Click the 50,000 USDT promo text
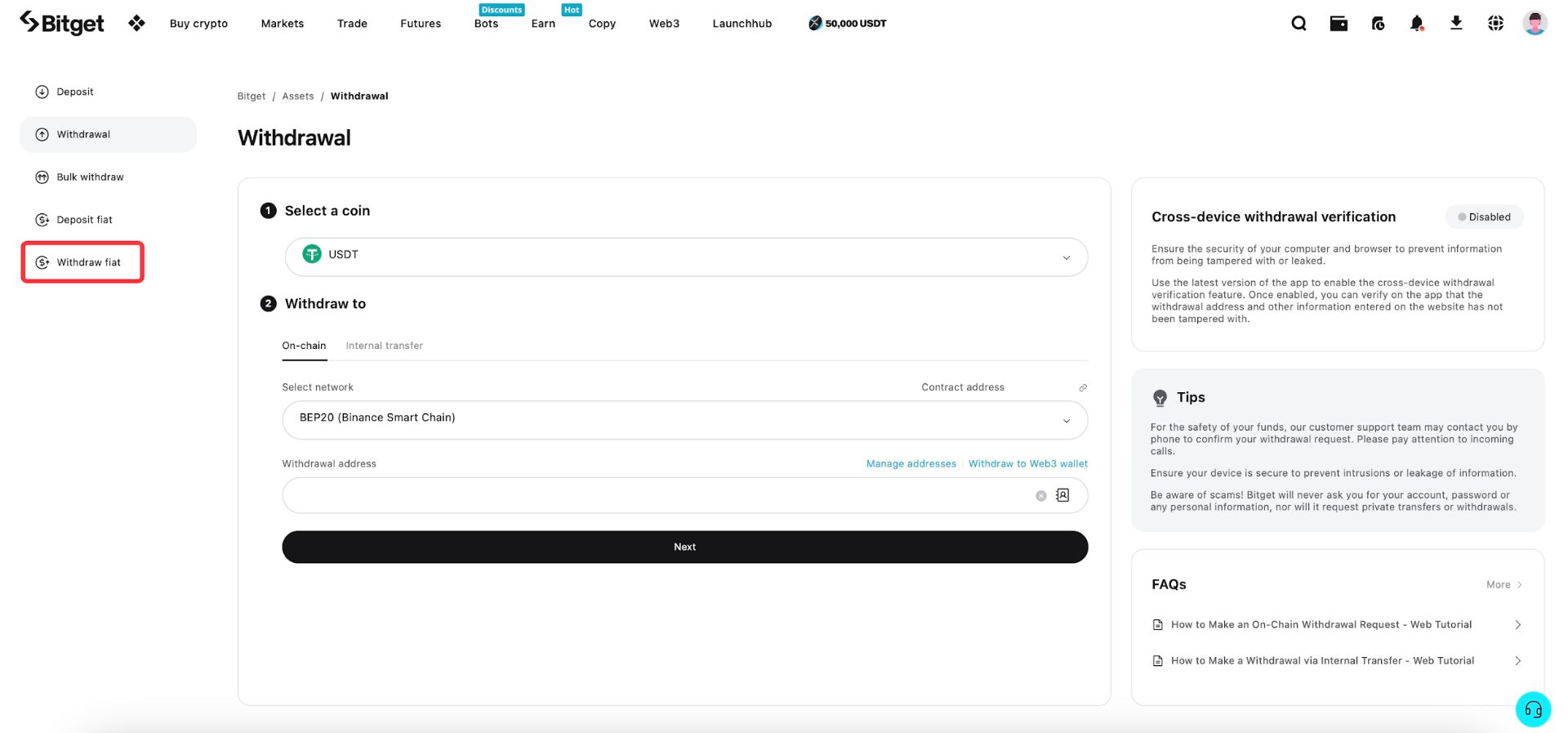 (x=855, y=24)
